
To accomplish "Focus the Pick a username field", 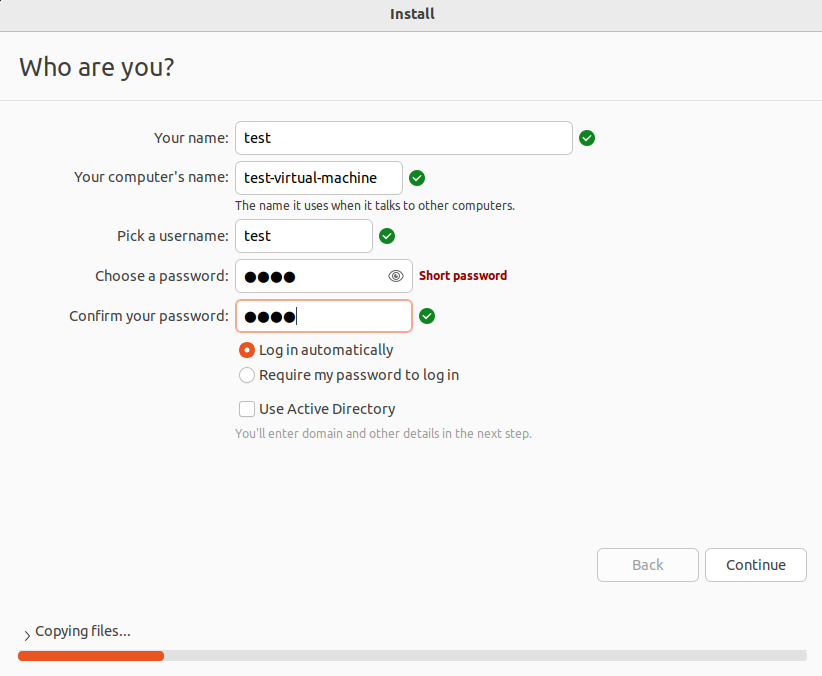I will [x=304, y=236].
